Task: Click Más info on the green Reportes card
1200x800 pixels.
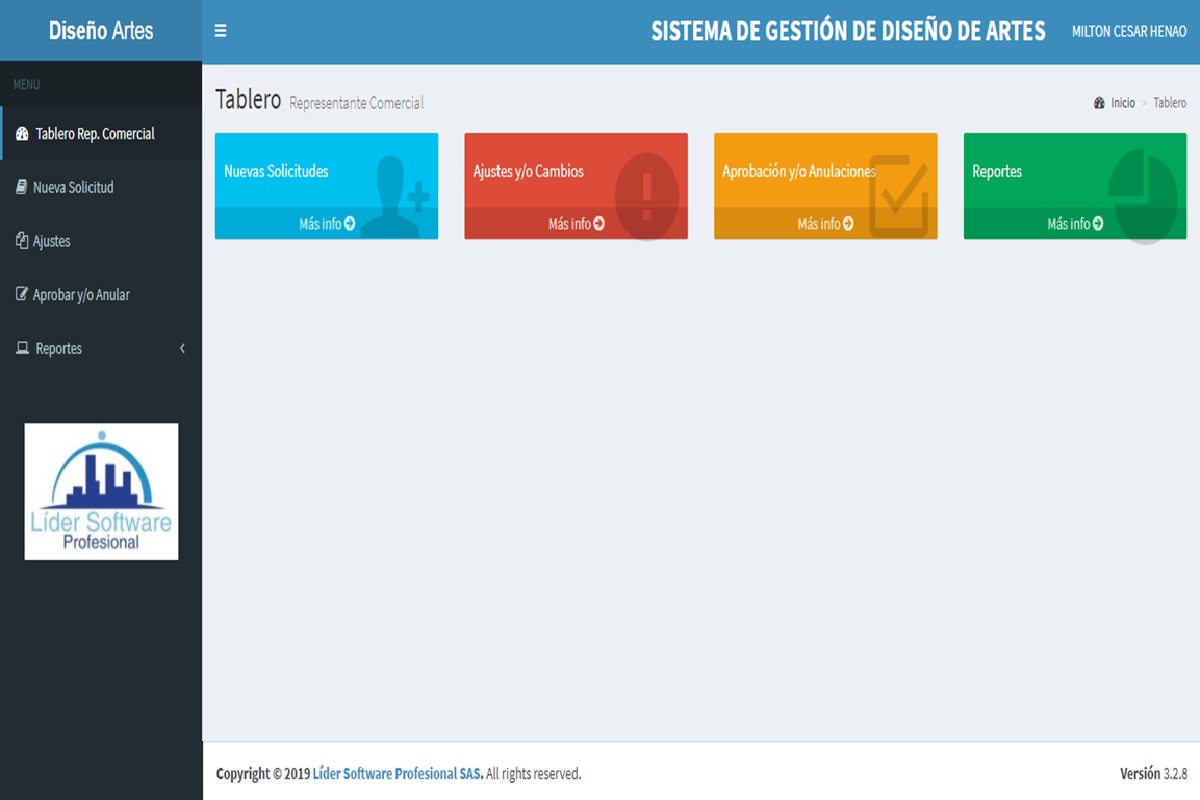Action: (x=1075, y=224)
